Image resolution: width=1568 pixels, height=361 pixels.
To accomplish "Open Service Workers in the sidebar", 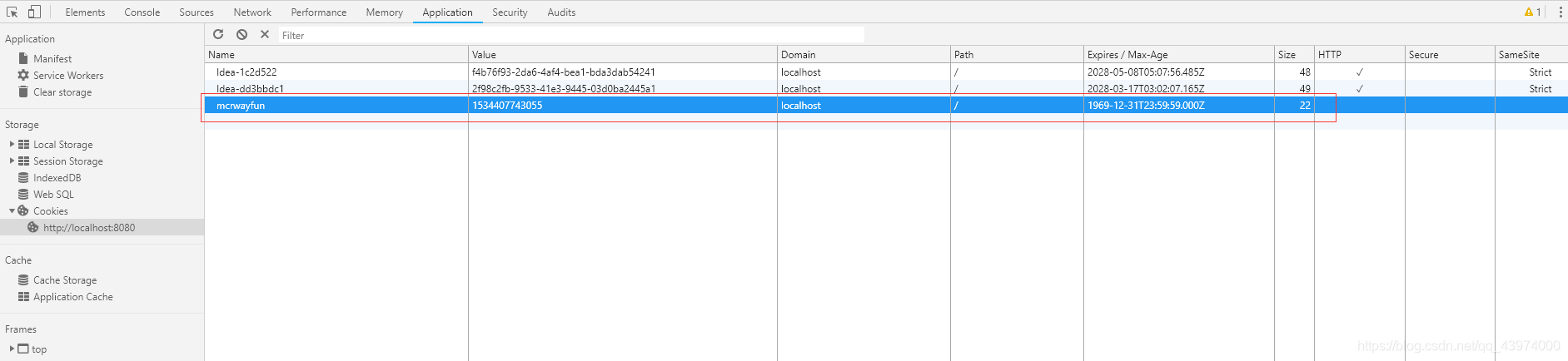I will [68, 75].
